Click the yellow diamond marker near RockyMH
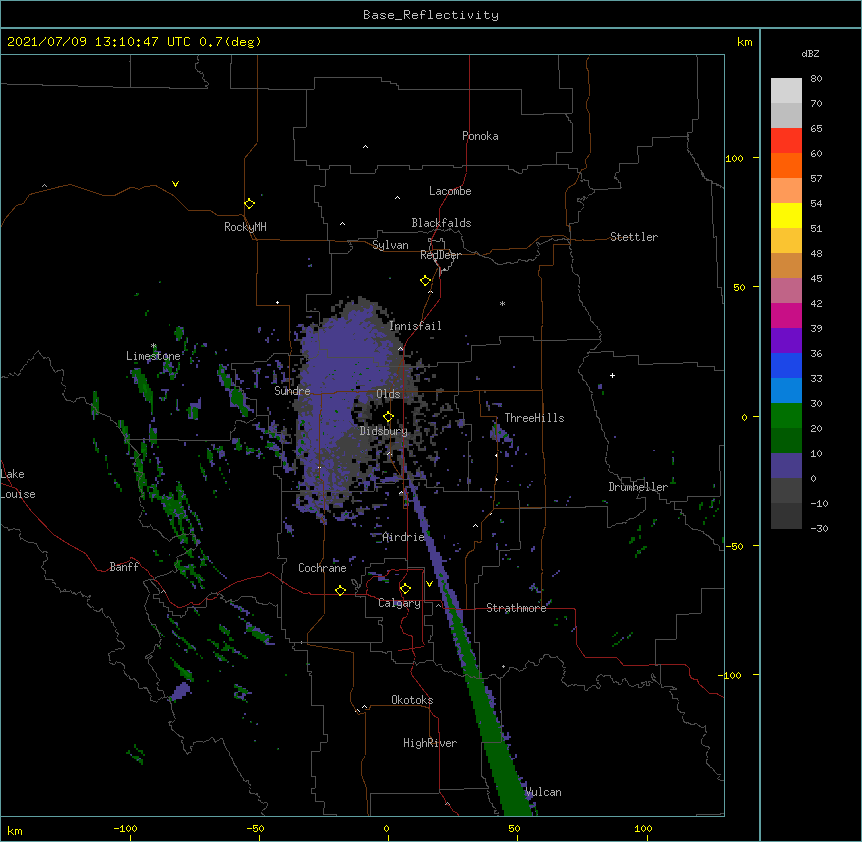Image resolution: width=862 pixels, height=842 pixels. point(250,204)
